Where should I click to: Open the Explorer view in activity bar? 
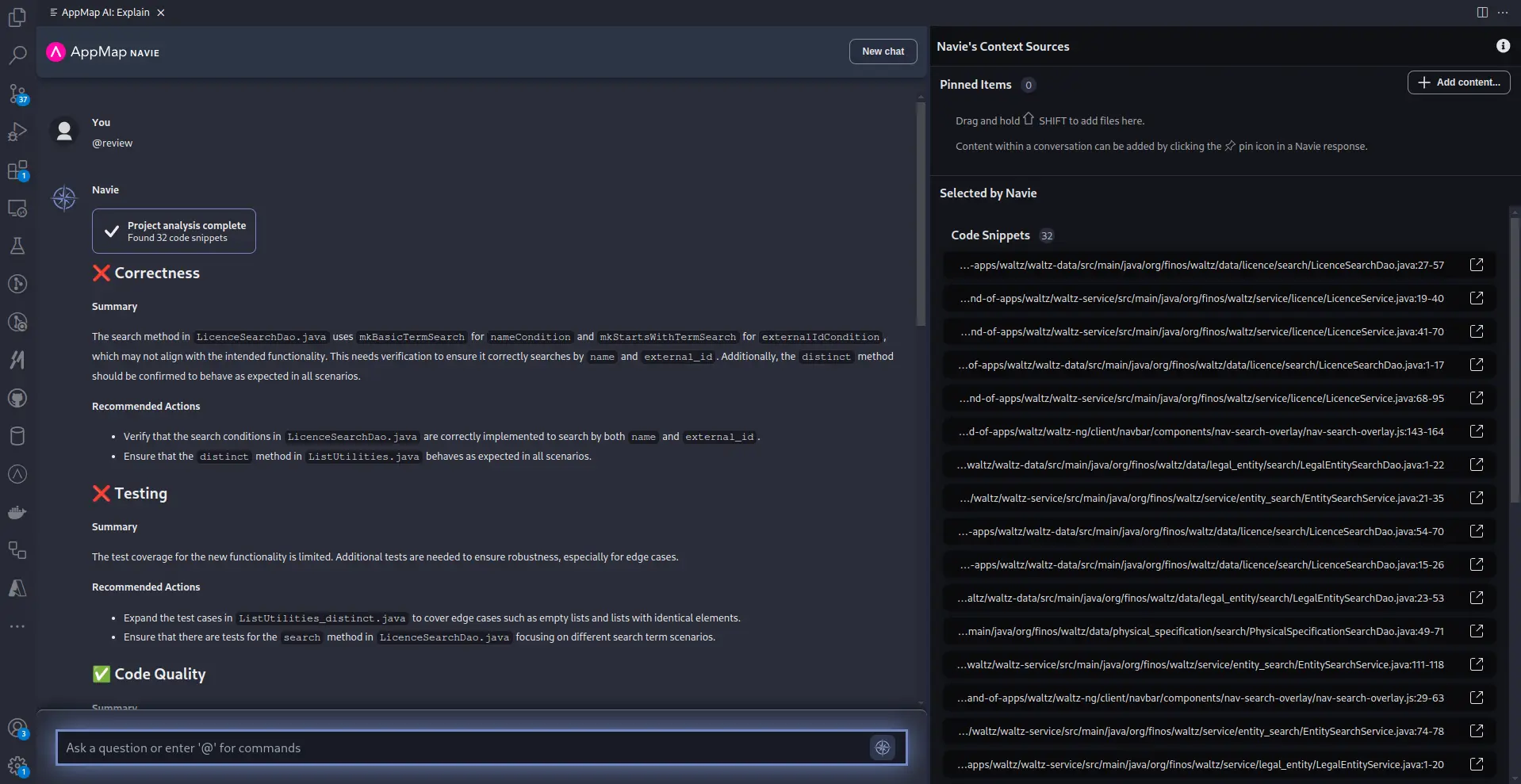[17, 17]
